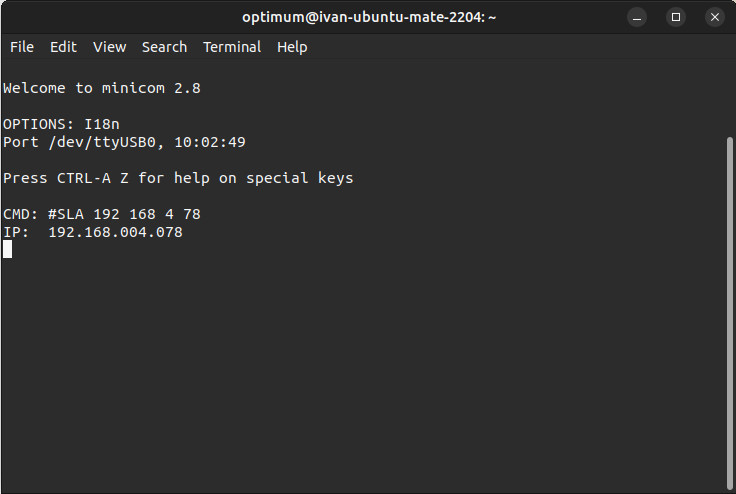Click the 10:02:49 timestamp
This screenshot has height=494, width=736.
pos(210,142)
